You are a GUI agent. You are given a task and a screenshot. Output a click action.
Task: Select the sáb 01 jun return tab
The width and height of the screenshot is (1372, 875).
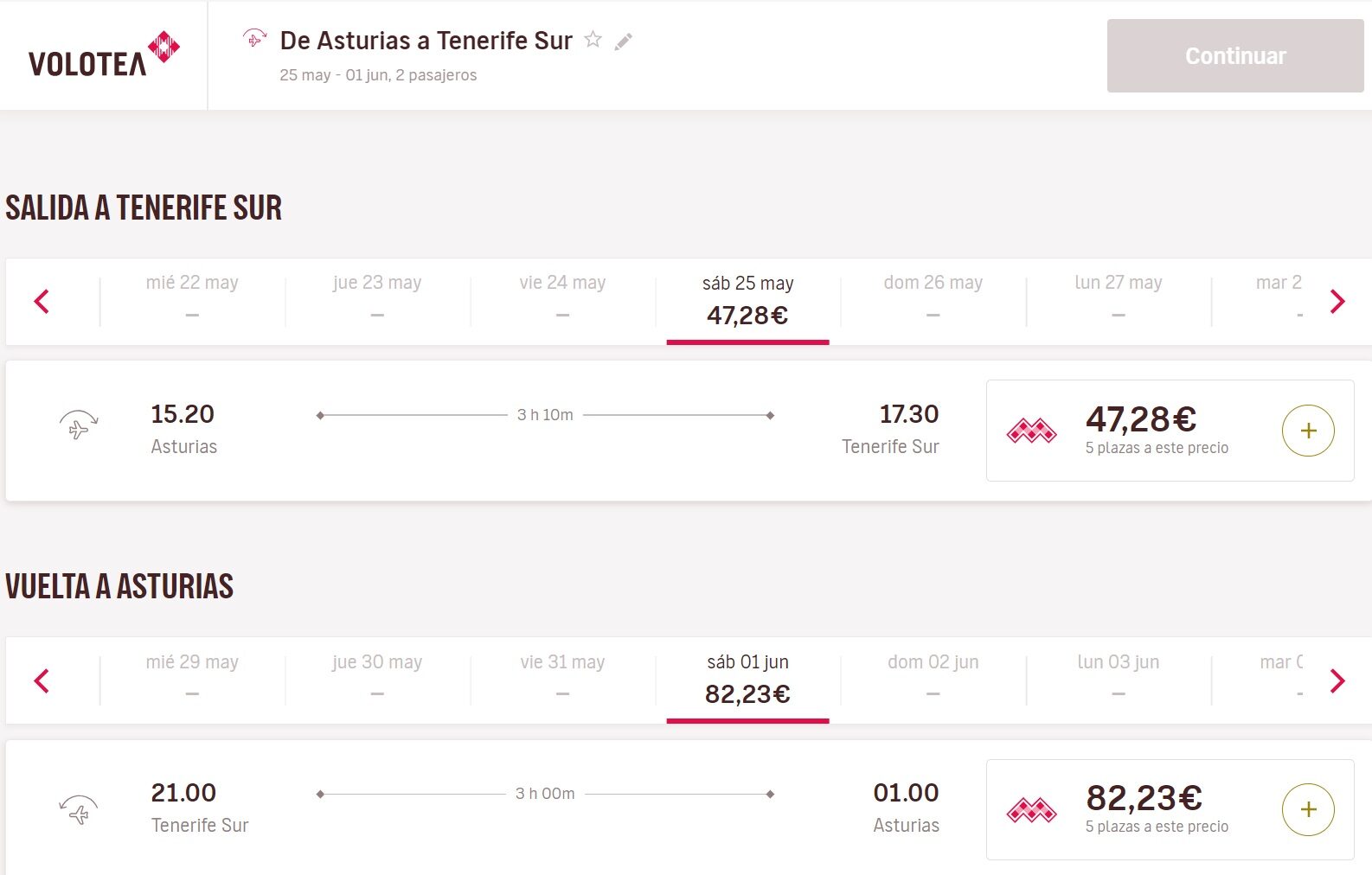point(747,679)
